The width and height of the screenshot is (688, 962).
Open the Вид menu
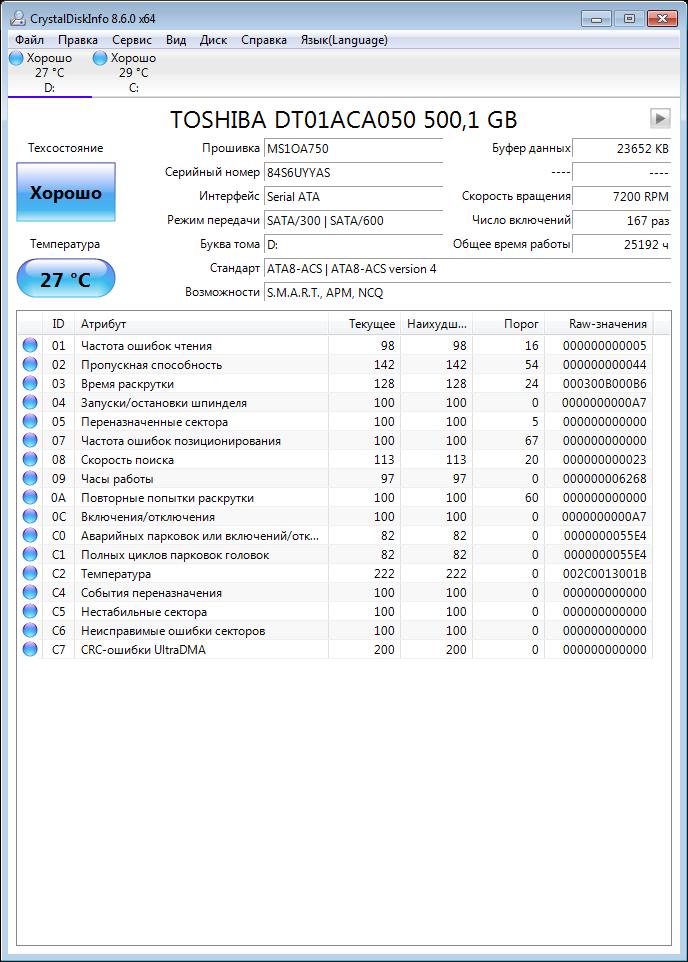coord(176,40)
